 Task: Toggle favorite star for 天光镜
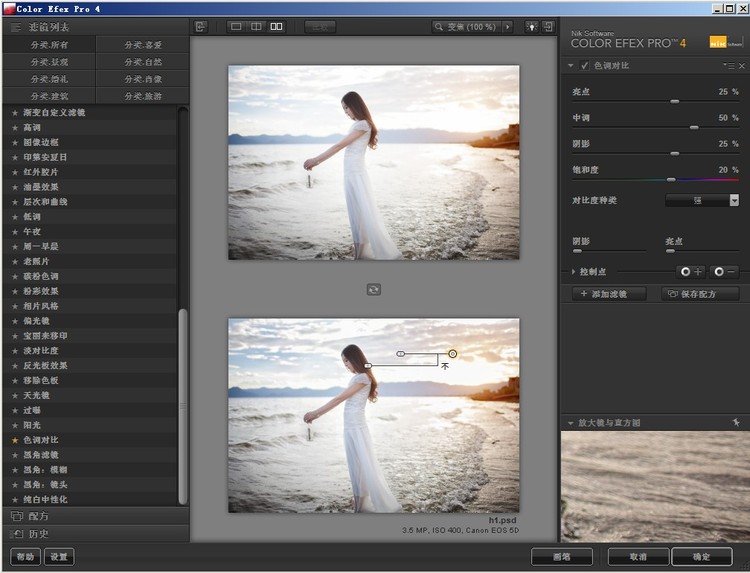tap(15, 396)
